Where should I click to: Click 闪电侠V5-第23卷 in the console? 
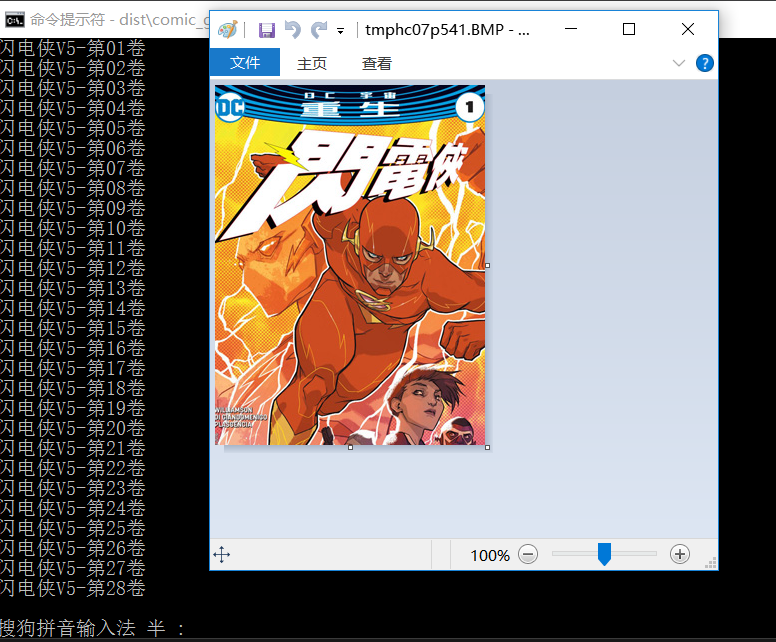73,489
